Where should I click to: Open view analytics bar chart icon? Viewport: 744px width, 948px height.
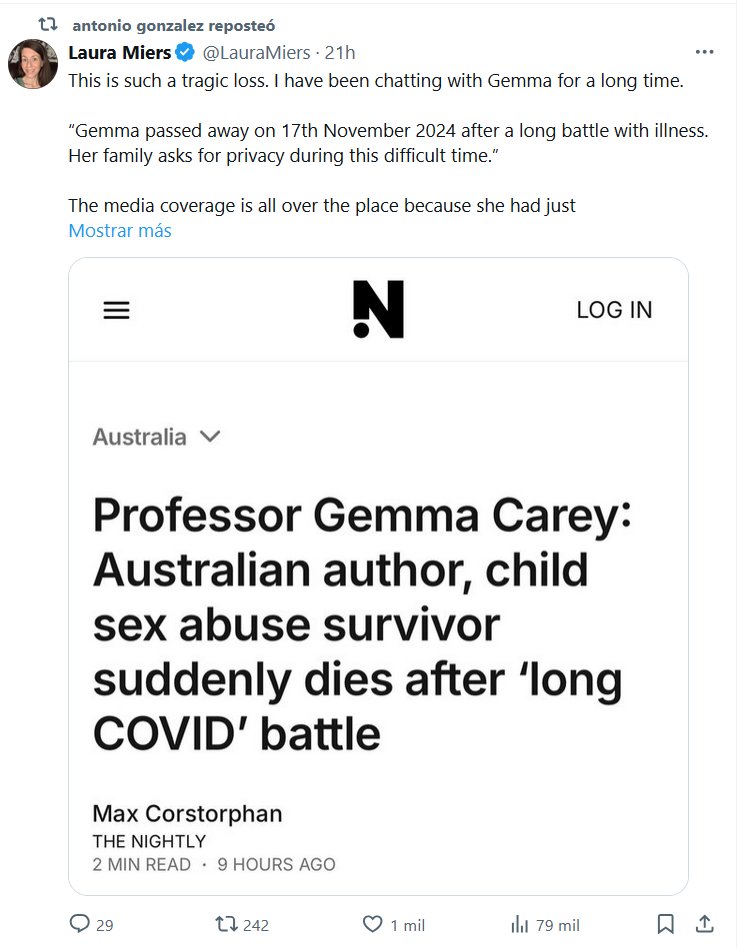519,925
